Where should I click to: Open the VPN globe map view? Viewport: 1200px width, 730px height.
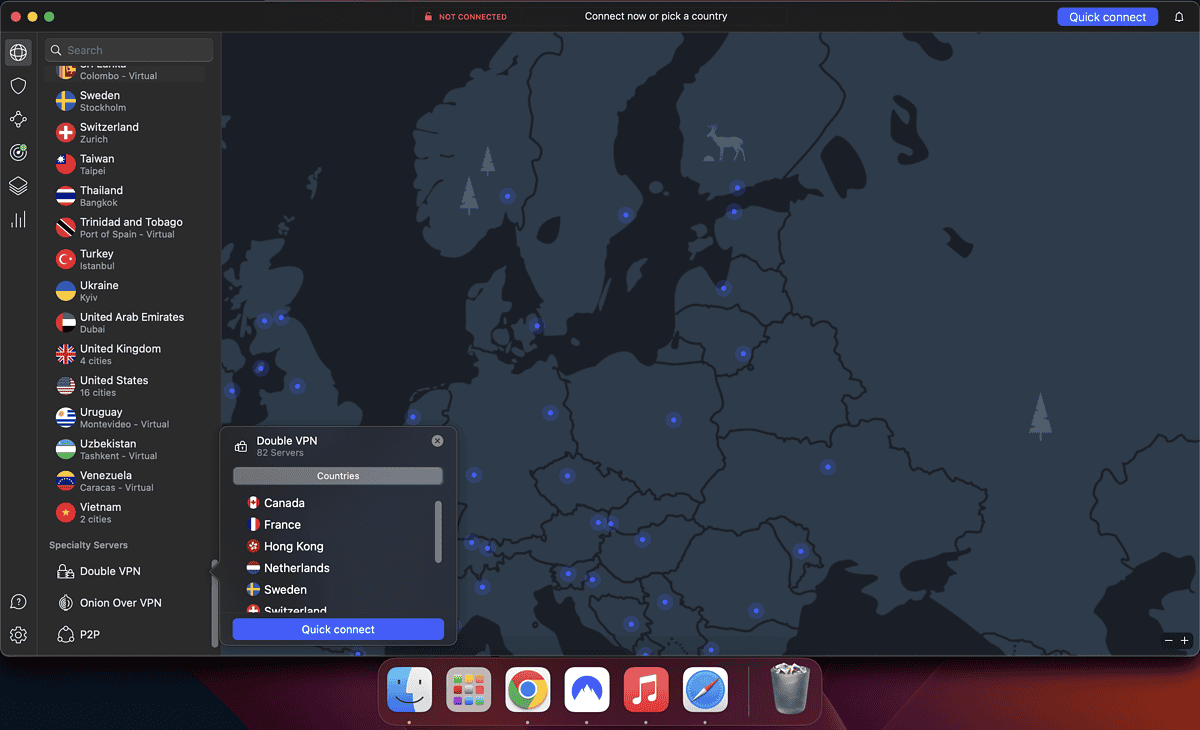point(18,52)
